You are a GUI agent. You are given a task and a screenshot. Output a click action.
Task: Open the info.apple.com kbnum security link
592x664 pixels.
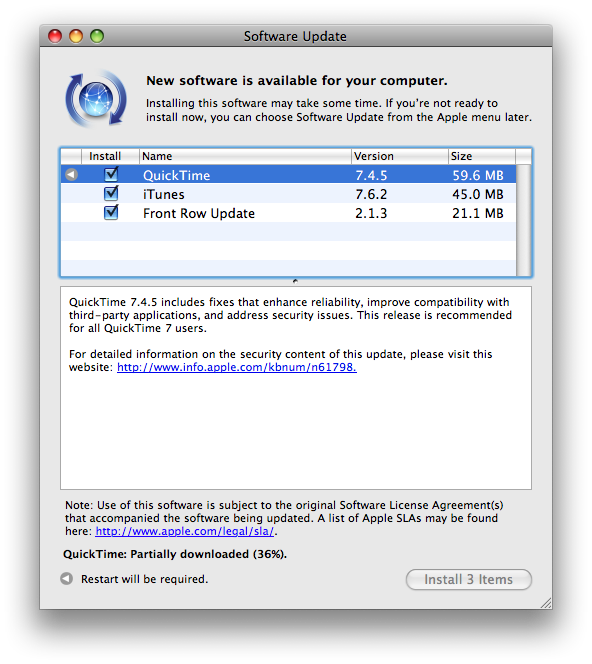click(237, 367)
